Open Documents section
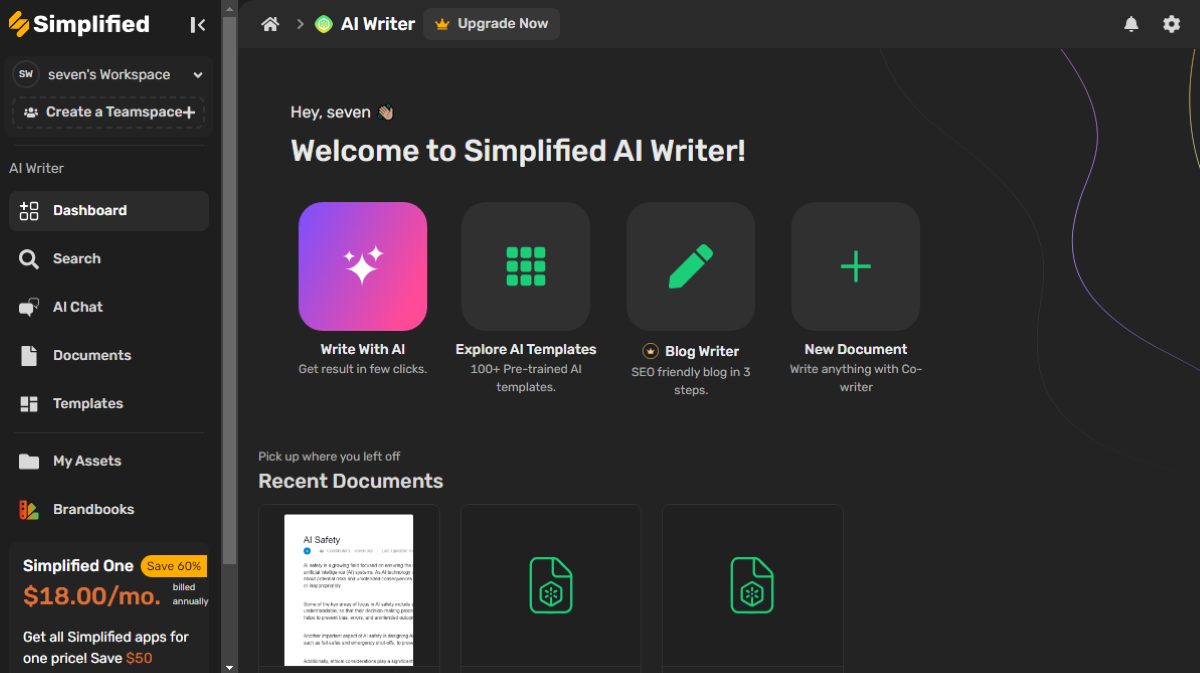The width and height of the screenshot is (1200, 673). (109, 355)
